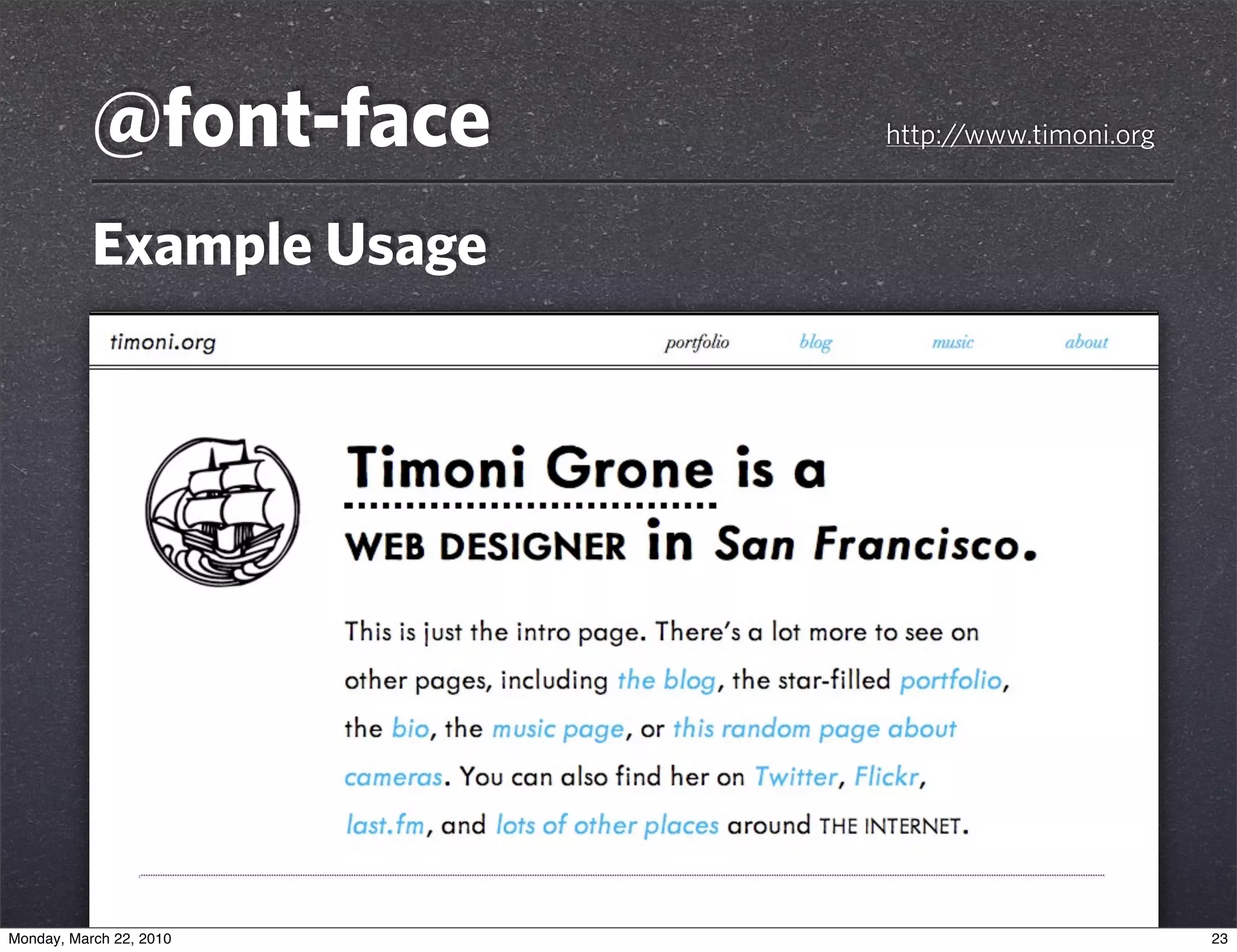Viewport: 1237px width, 952px height.
Task: Open 'this random page about' link
Action: 814,730
